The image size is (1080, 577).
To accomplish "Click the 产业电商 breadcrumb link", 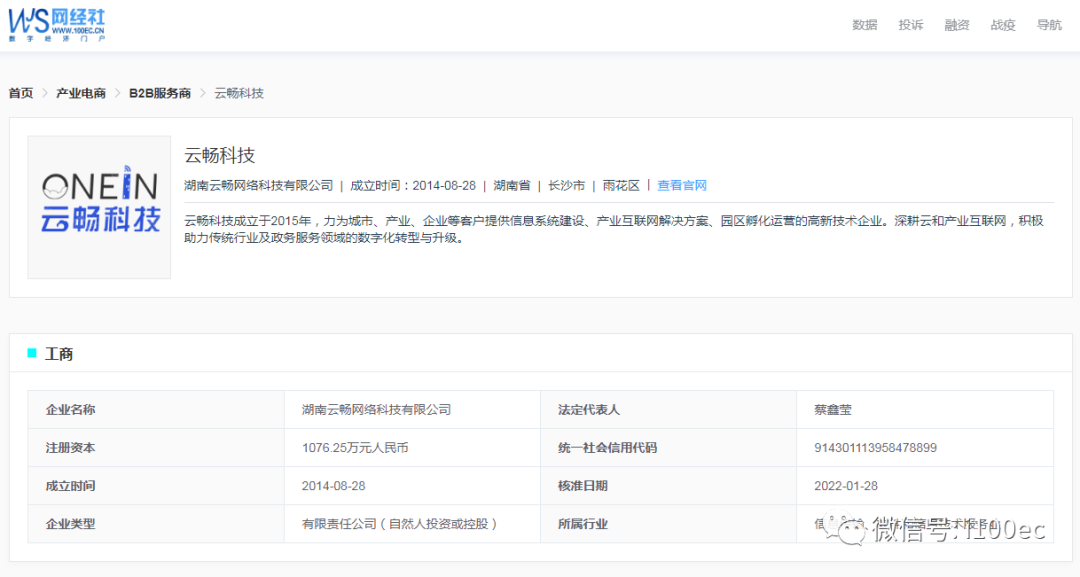I will point(81,93).
